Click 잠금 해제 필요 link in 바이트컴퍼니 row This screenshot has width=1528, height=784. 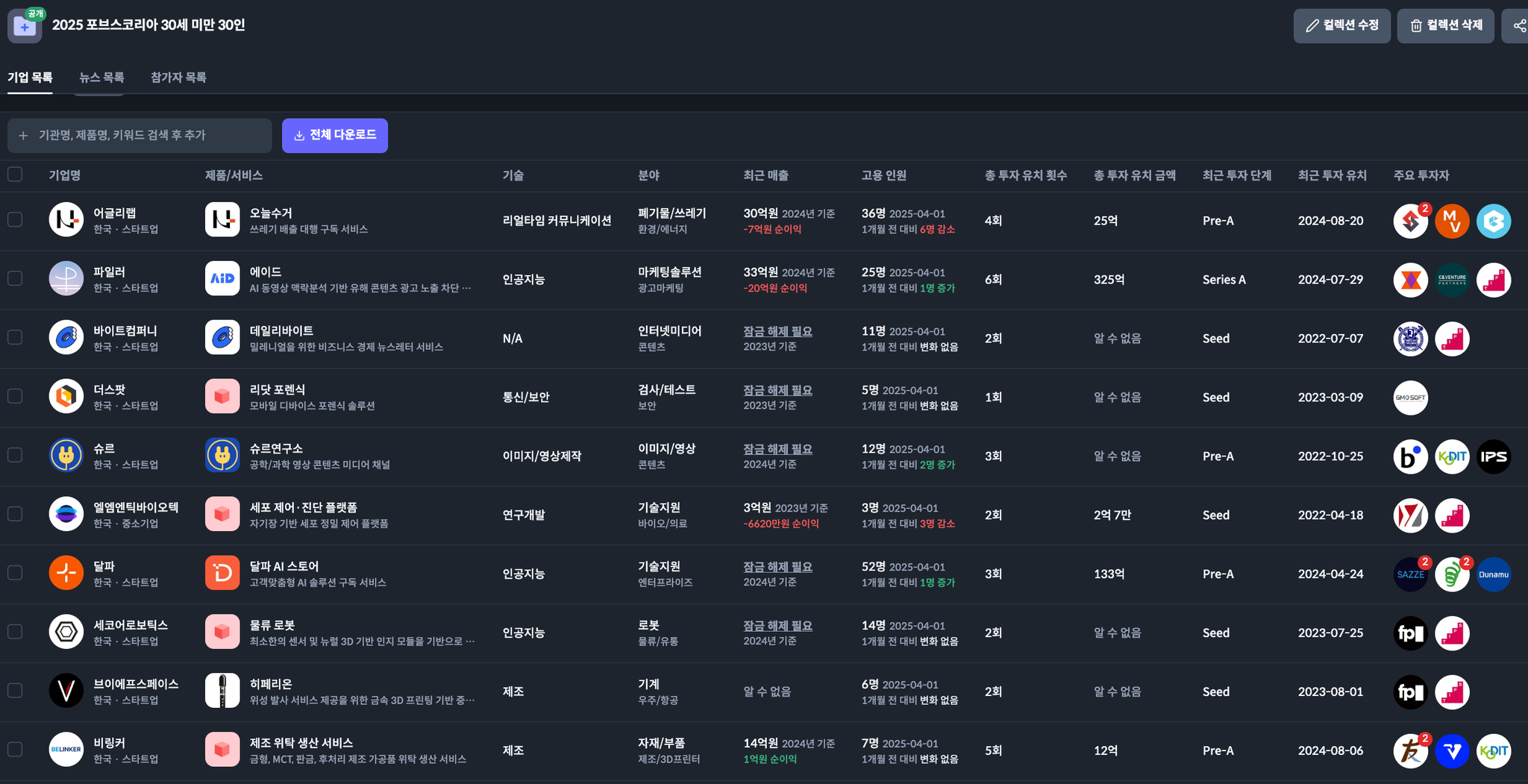pos(777,331)
